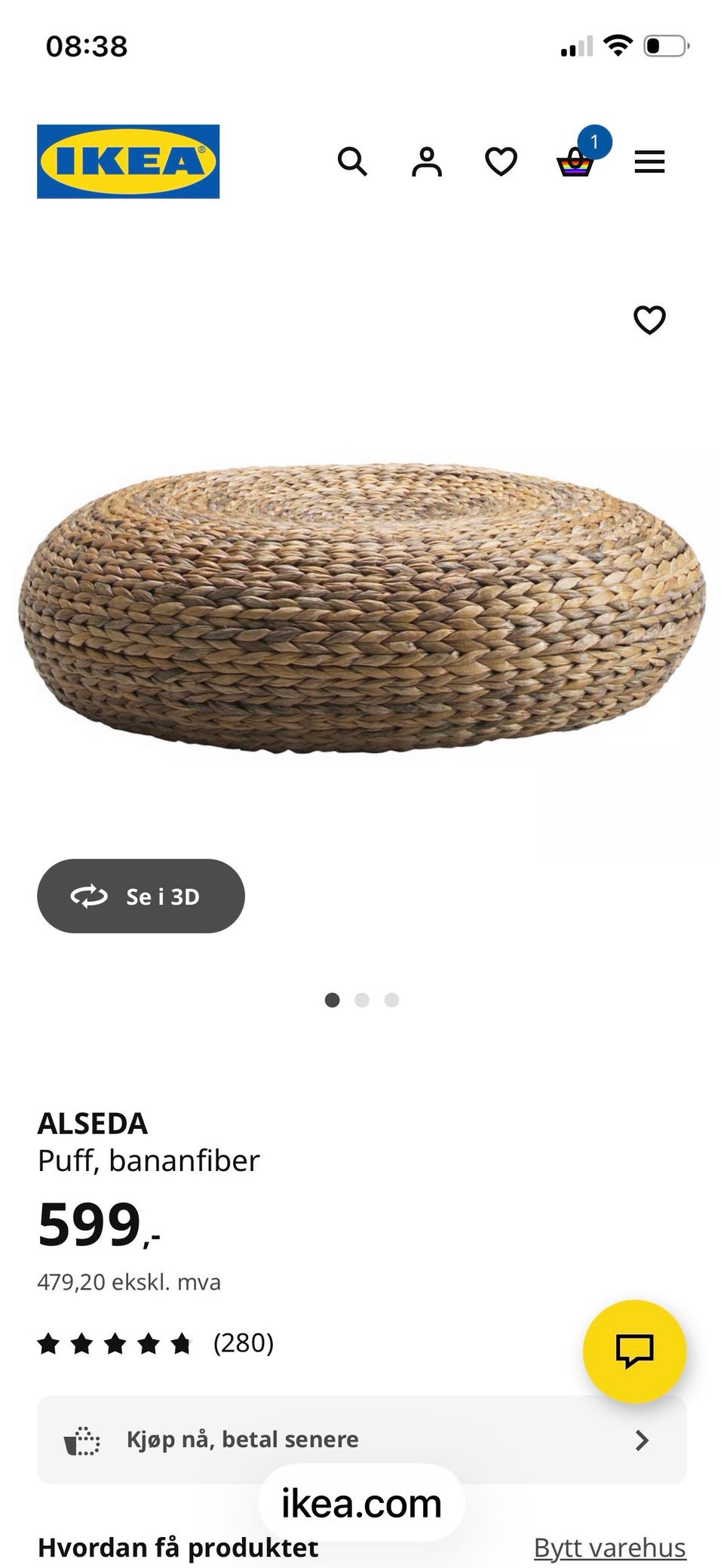This screenshot has height=1568, width=724.
Task: Click the review count (280)
Action: pos(244,1343)
